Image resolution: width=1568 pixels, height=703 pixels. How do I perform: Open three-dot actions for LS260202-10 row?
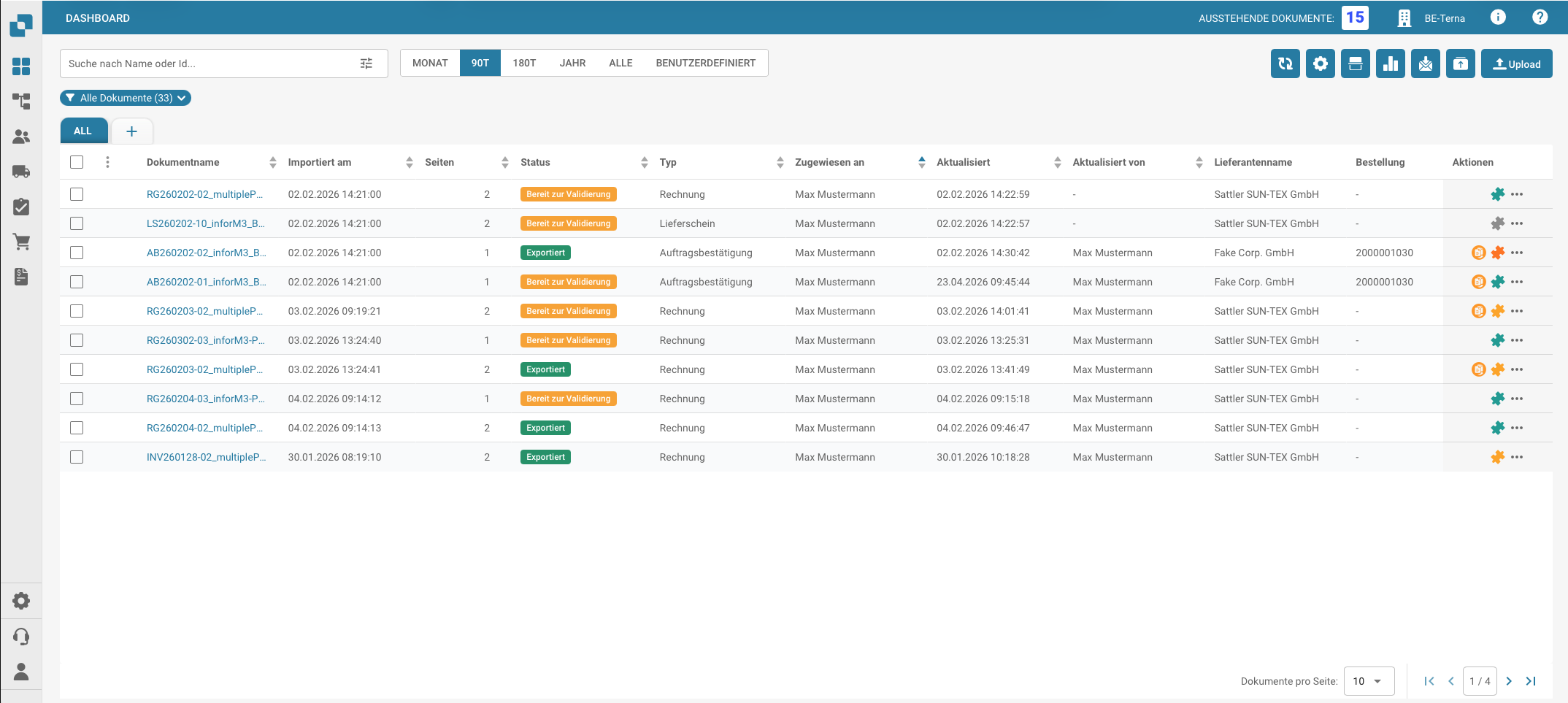(1517, 223)
